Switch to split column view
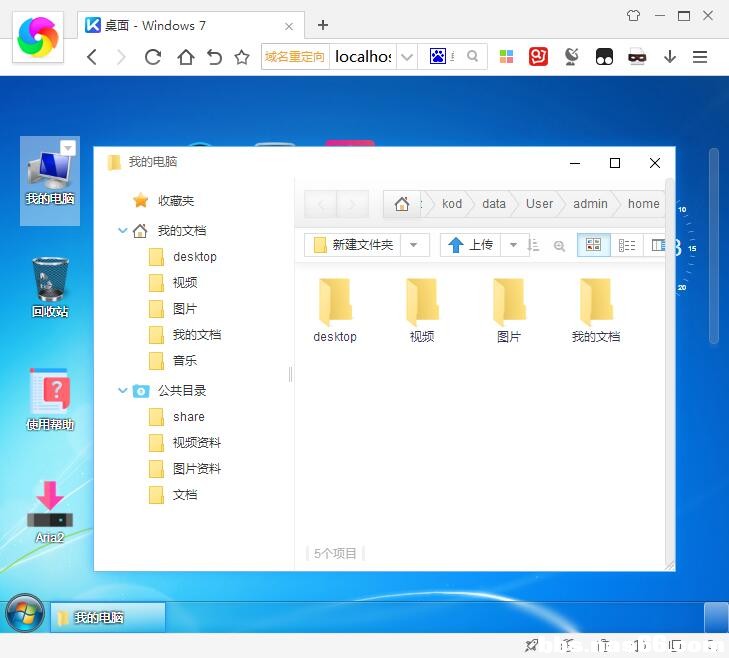Screen dimensions: 729x658 click(x=657, y=245)
